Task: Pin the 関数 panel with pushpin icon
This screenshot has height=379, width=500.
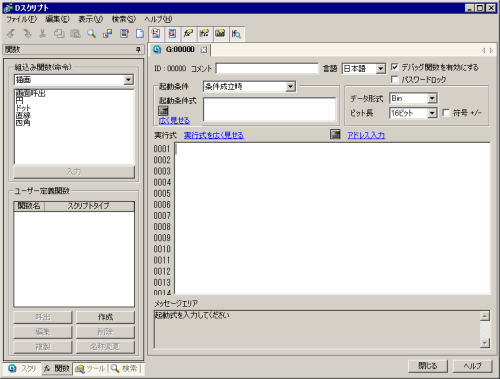Action: point(138,50)
